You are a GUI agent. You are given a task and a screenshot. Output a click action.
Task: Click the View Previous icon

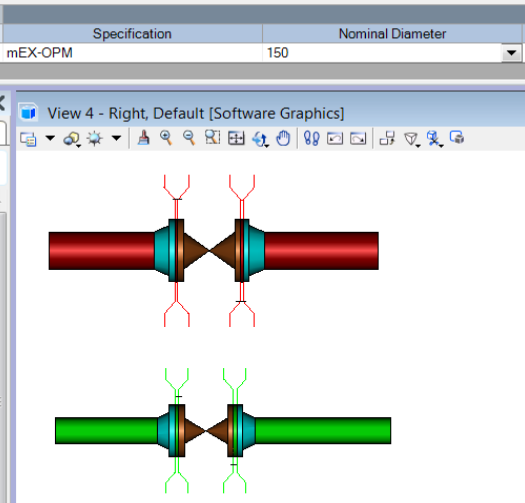[335, 138]
